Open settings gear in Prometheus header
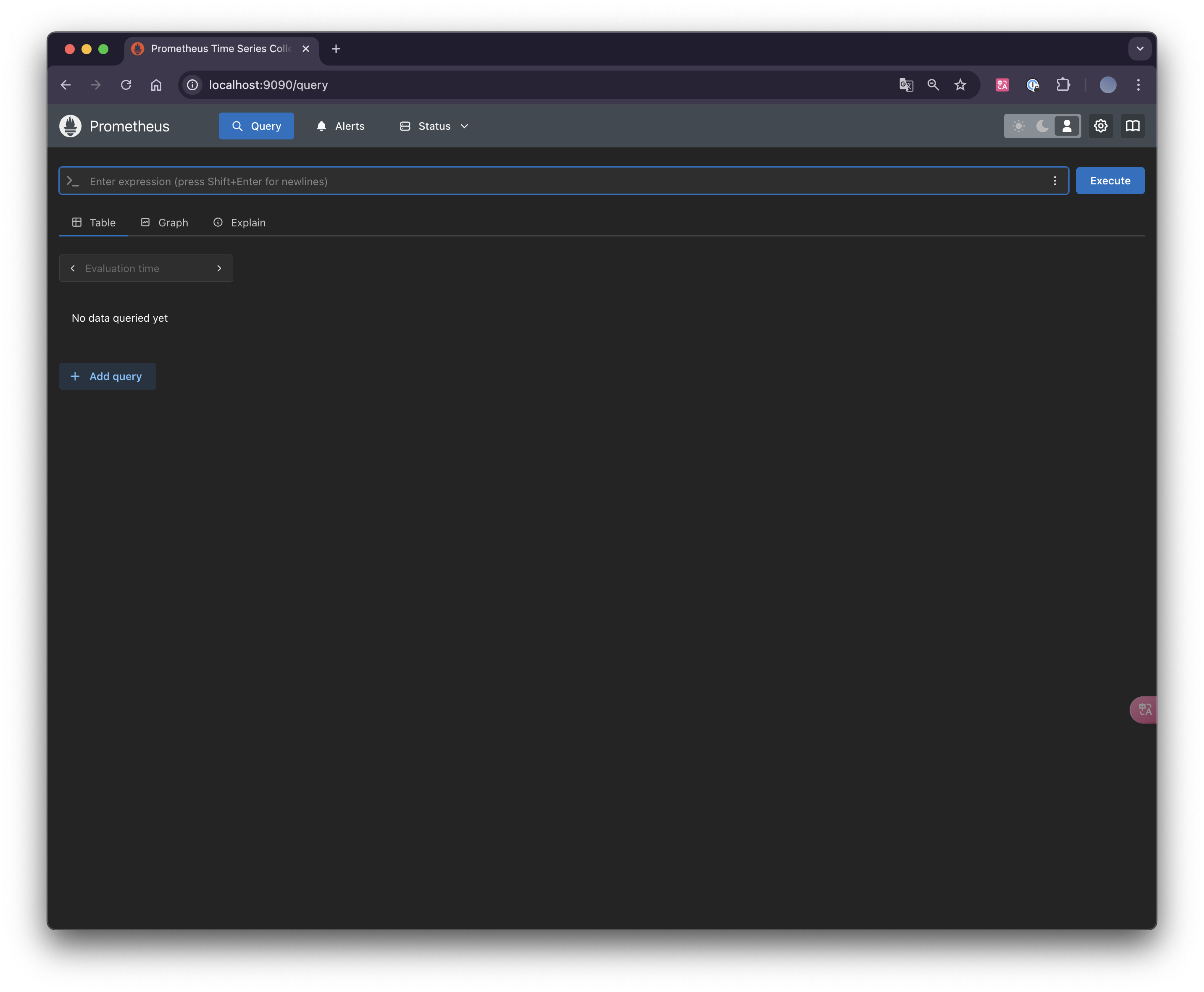Viewport: 1204px width, 992px height. [x=1101, y=126]
